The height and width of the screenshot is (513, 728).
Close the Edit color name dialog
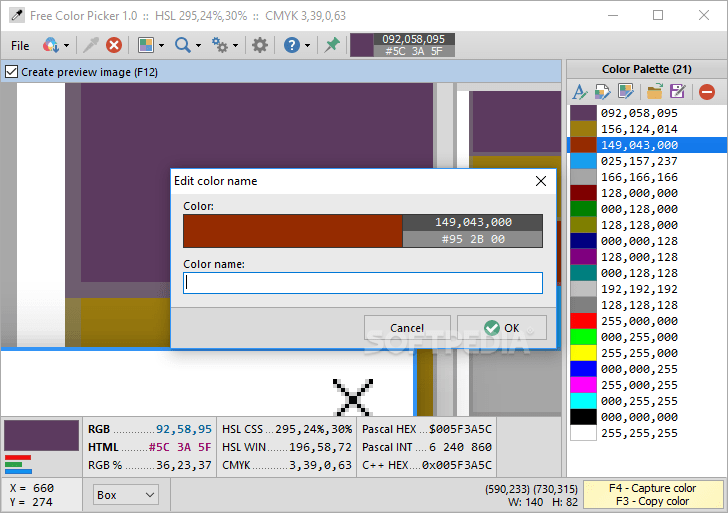(x=541, y=181)
